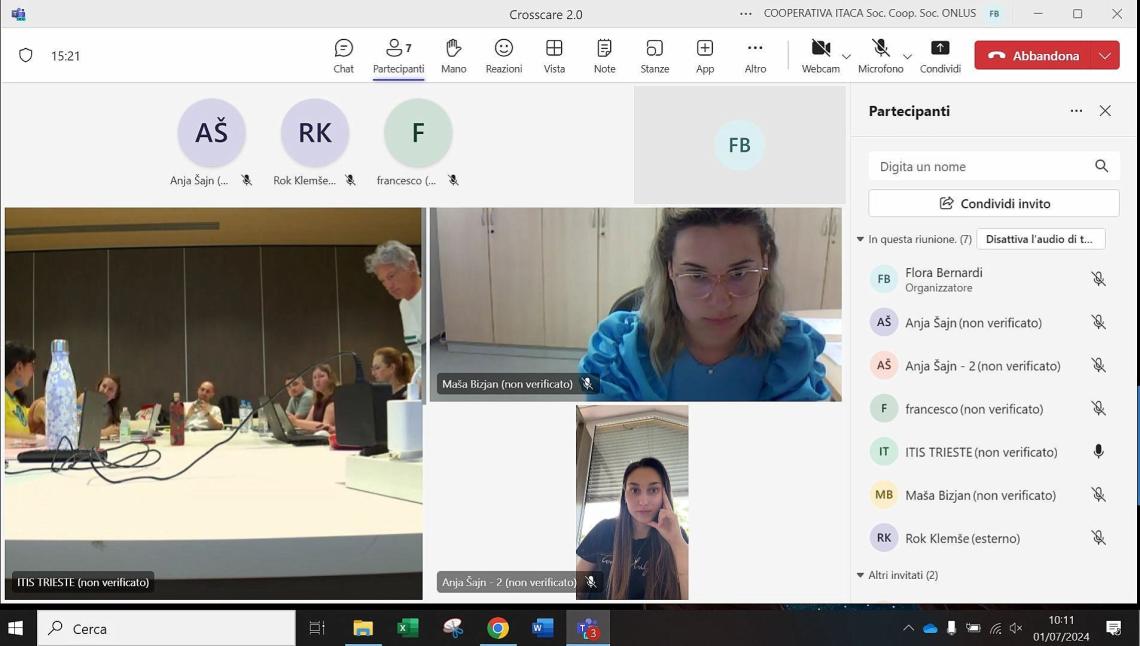Click the battery tray icon
The width and height of the screenshot is (1140, 646).
tap(973, 629)
